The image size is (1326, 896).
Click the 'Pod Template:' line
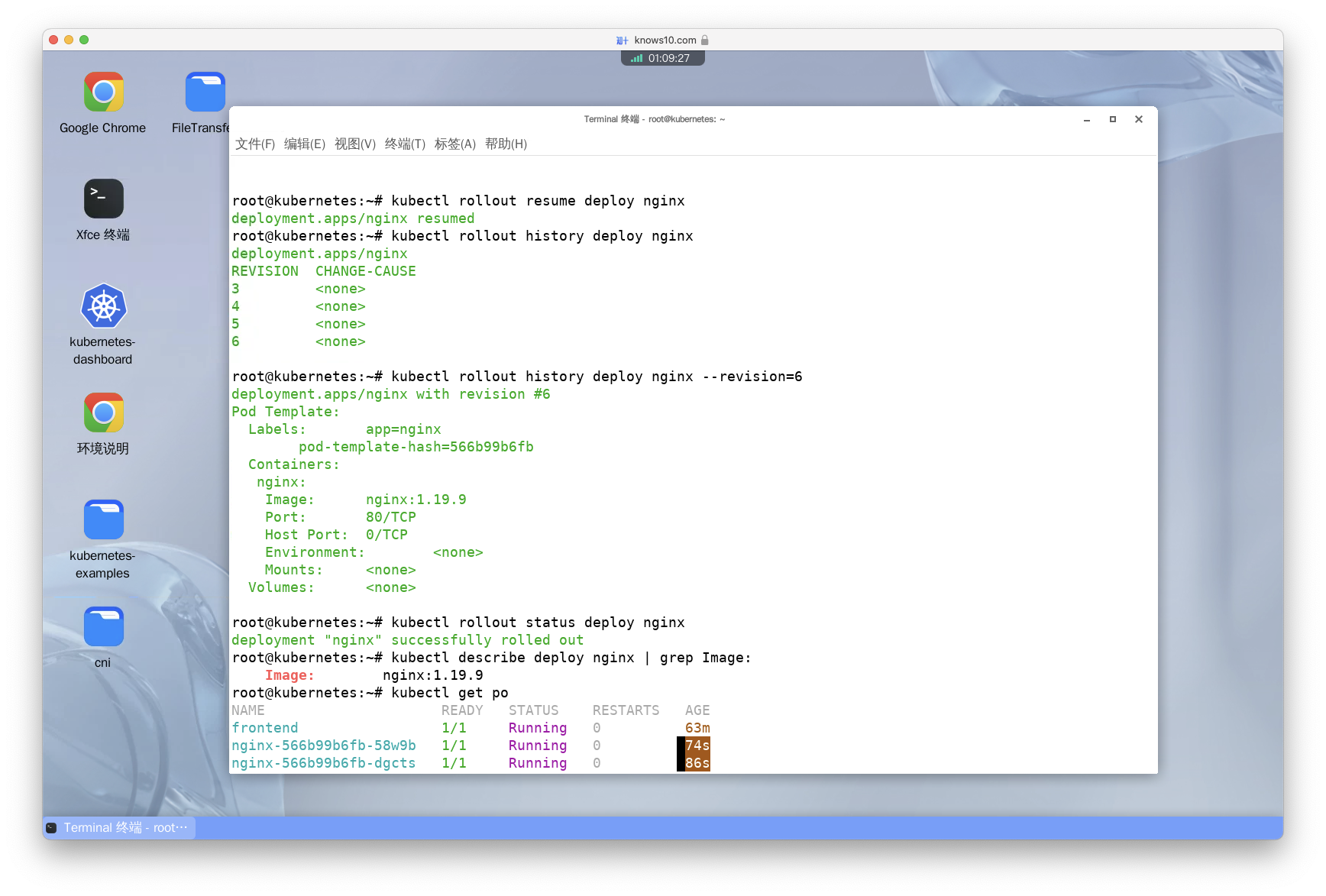(x=286, y=412)
